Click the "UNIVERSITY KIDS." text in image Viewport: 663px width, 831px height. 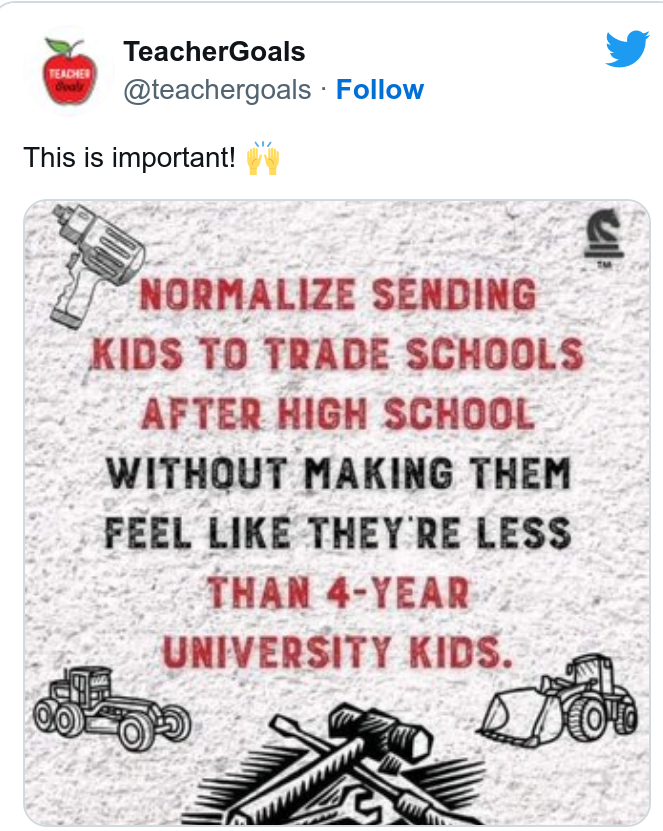click(336, 651)
